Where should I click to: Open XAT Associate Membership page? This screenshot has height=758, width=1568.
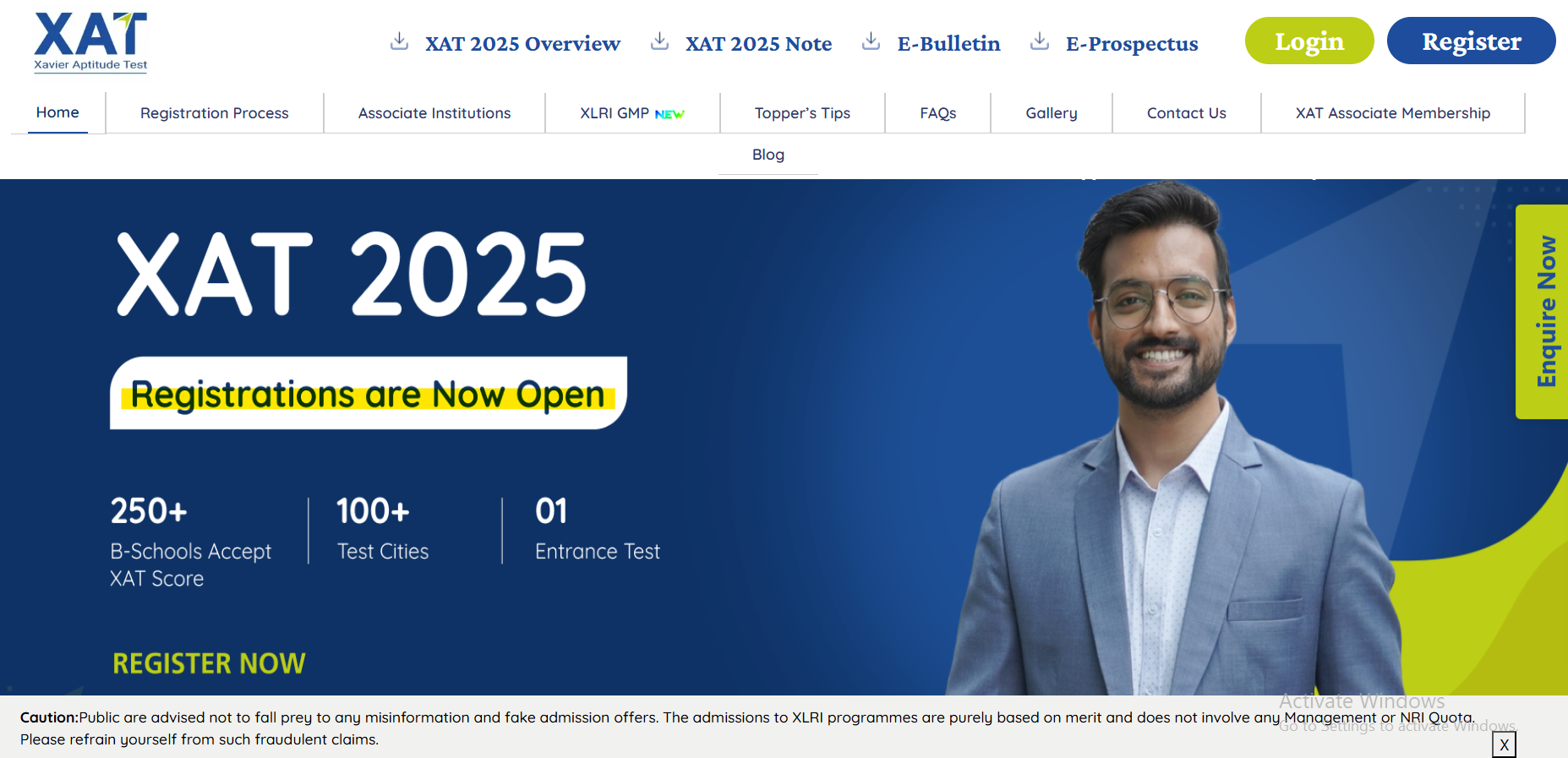tap(1393, 113)
